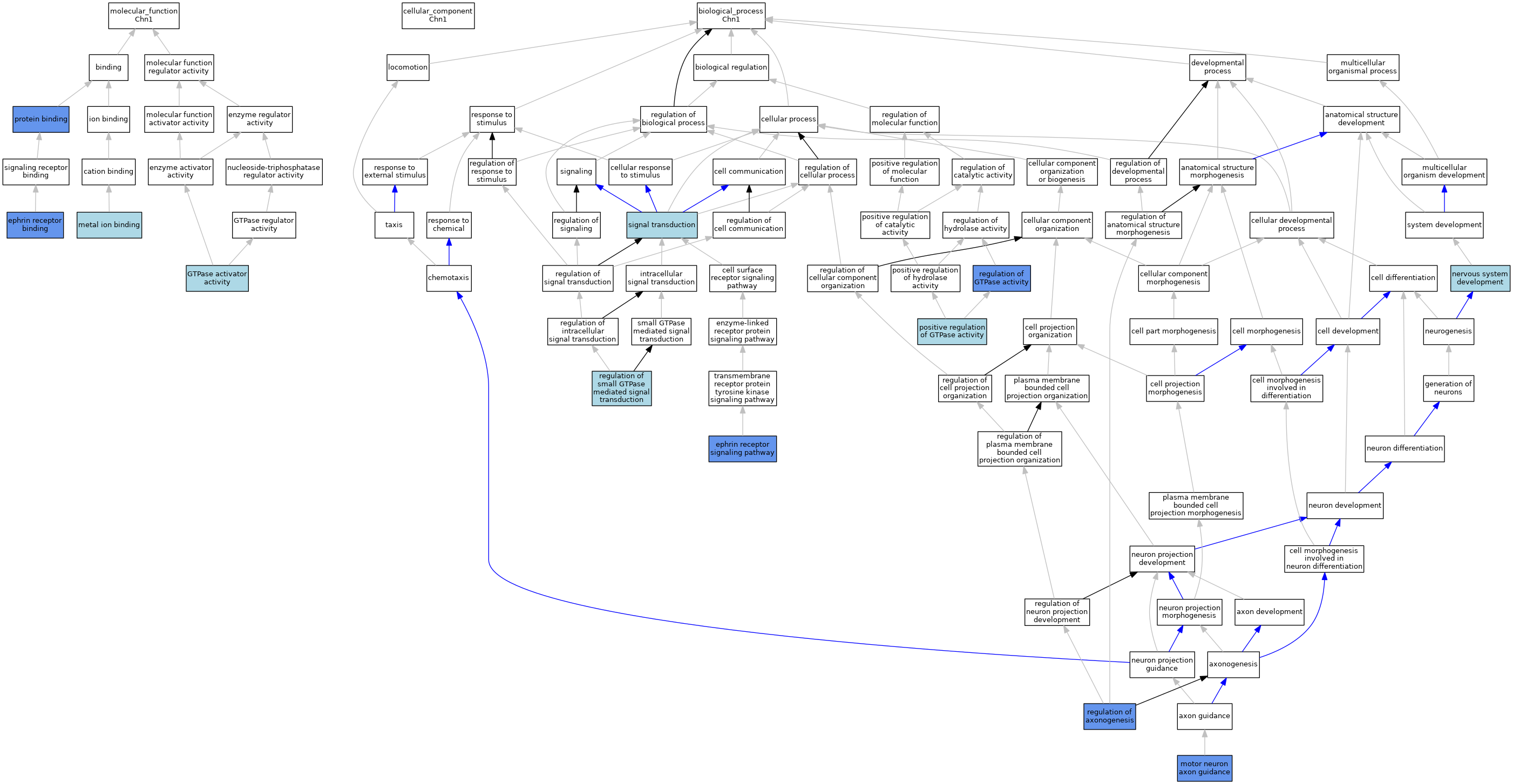Click the blue 'motor neuron axon guidance' node

pyautogui.click(x=1205, y=768)
